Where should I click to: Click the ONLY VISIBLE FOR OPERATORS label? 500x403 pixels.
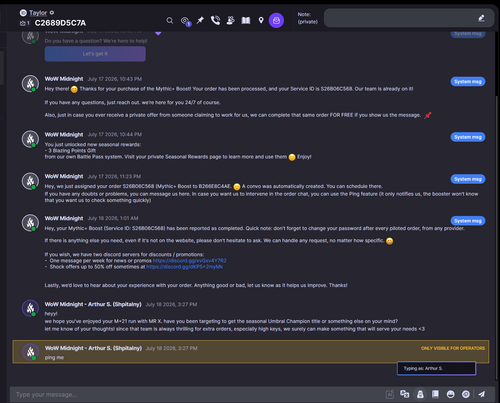point(453,348)
